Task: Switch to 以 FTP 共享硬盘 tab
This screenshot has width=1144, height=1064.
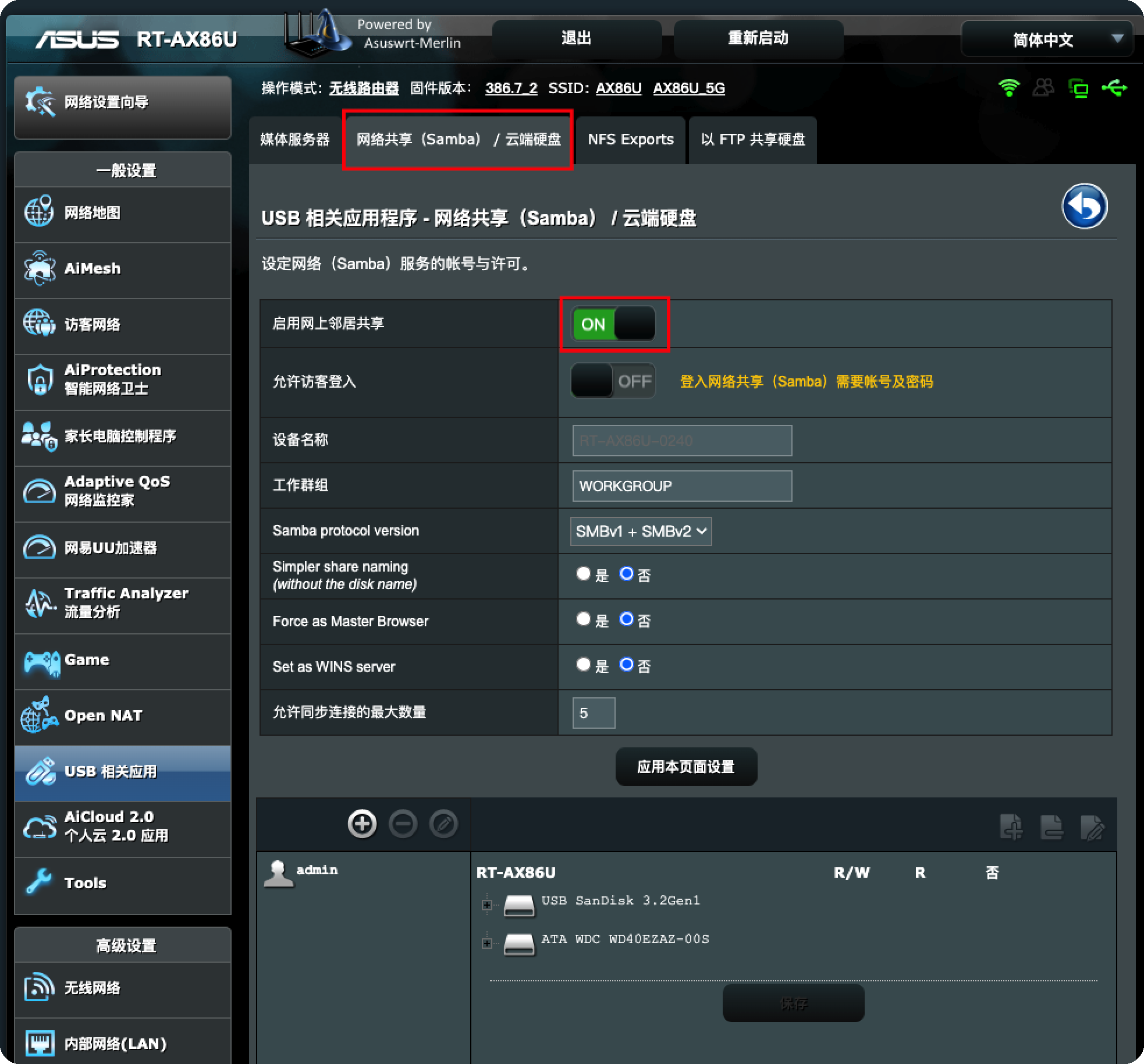Action: point(753,140)
